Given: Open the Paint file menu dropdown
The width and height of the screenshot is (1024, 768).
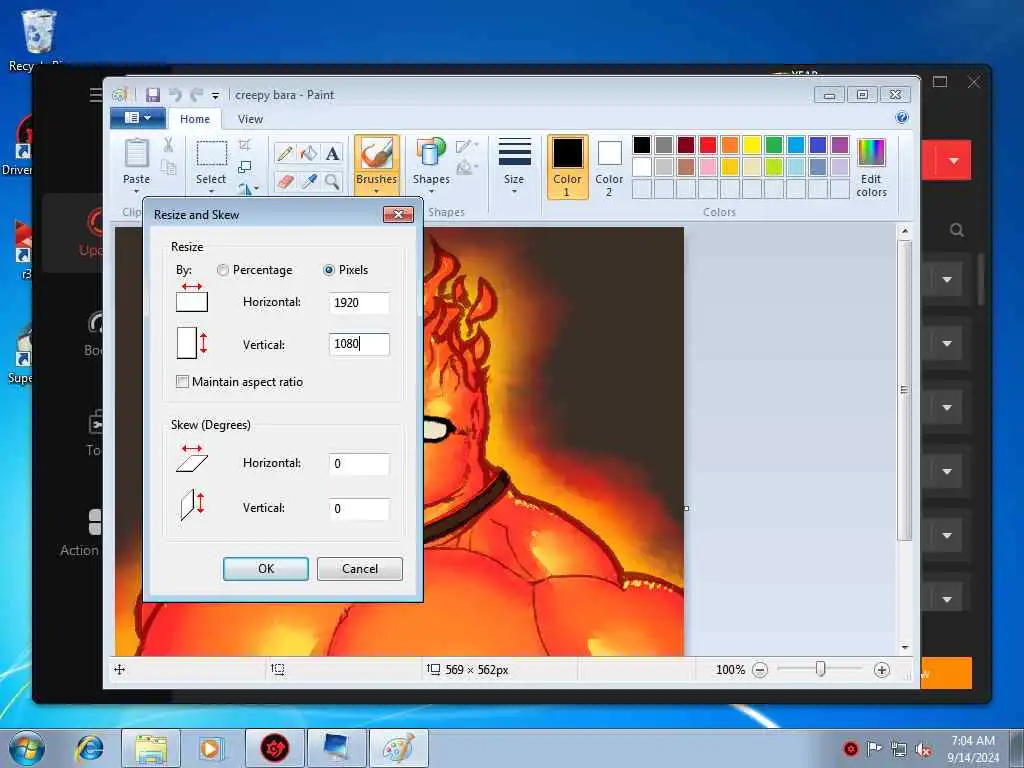Looking at the screenshot, I should [x=138, y=118].
